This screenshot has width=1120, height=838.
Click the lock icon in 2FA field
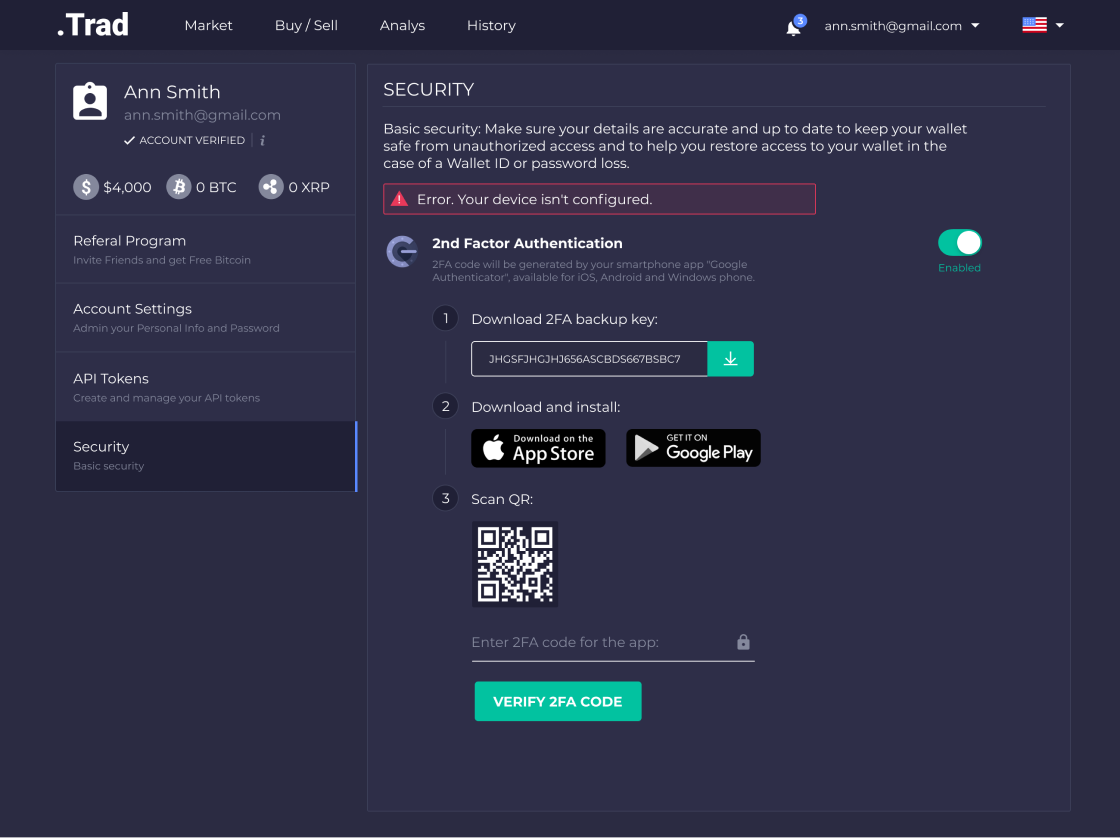point(743,642)
